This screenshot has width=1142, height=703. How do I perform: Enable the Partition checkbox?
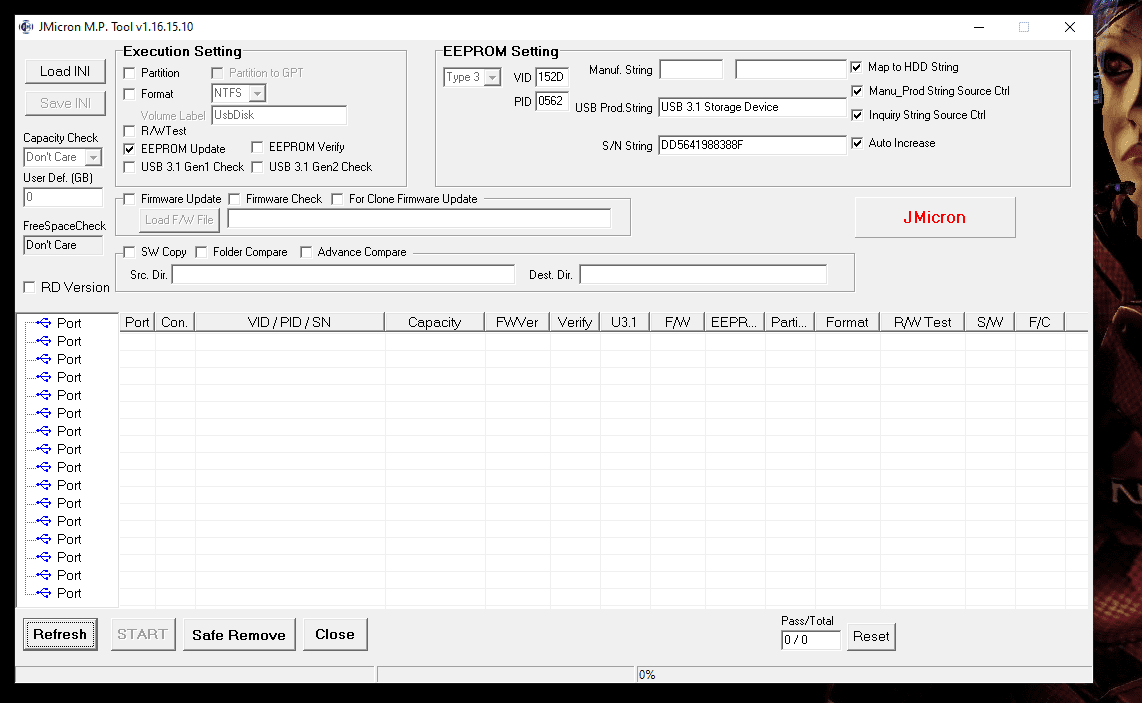point(130,73)
